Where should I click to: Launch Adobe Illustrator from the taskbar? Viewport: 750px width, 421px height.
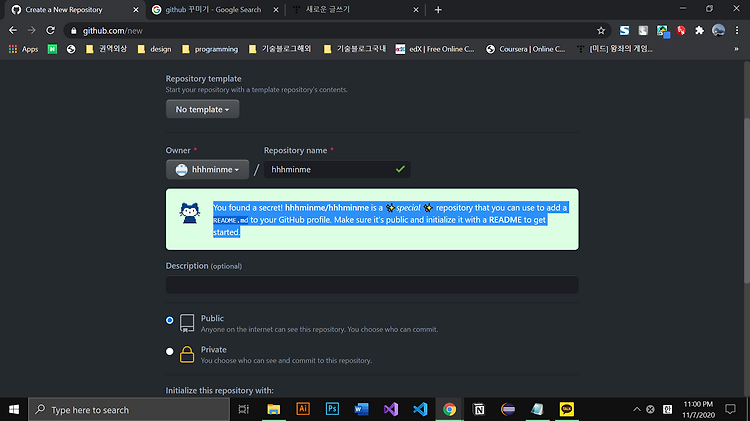pos(303,410)
